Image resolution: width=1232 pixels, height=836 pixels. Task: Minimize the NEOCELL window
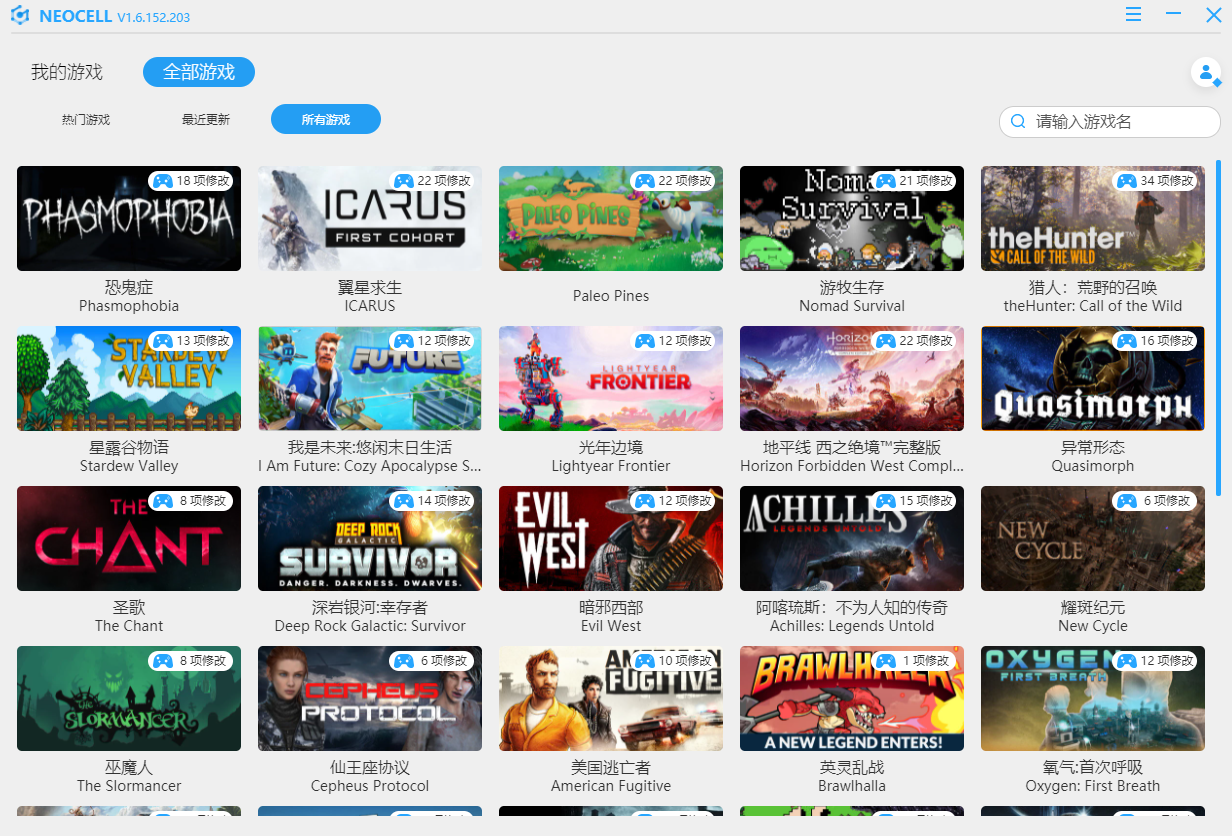[1173, 14]
